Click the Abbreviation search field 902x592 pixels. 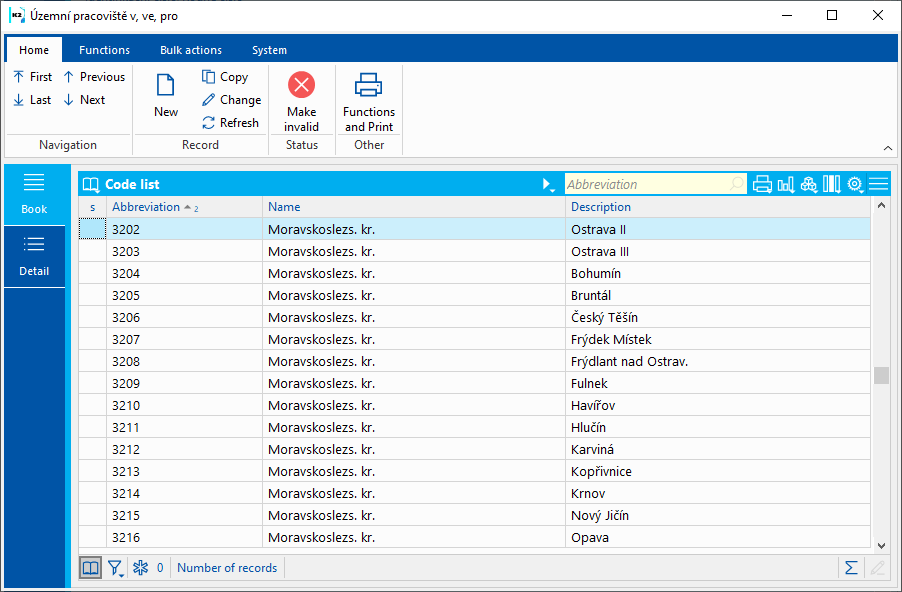click(646, 184)
